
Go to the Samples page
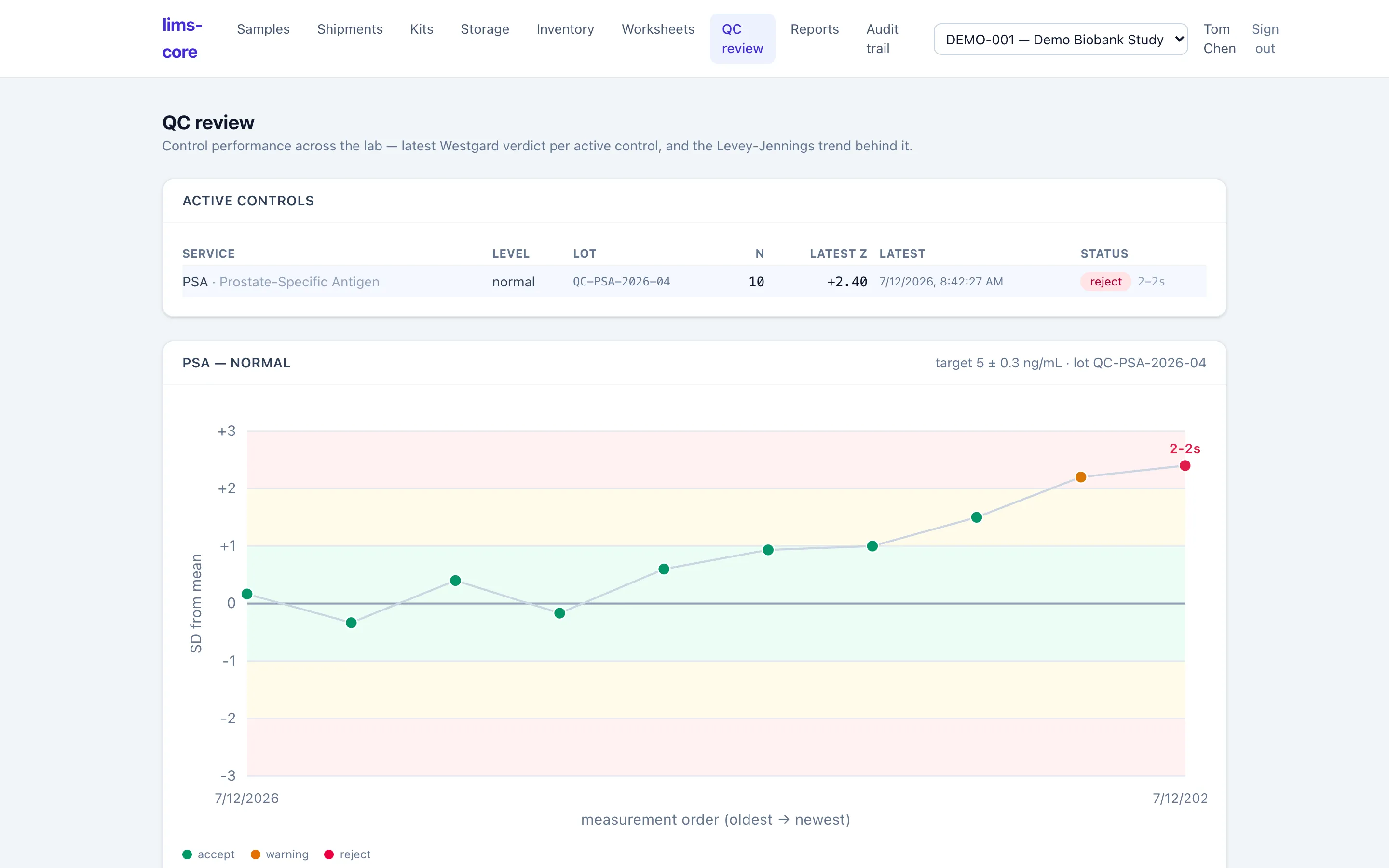coord(263,29)
